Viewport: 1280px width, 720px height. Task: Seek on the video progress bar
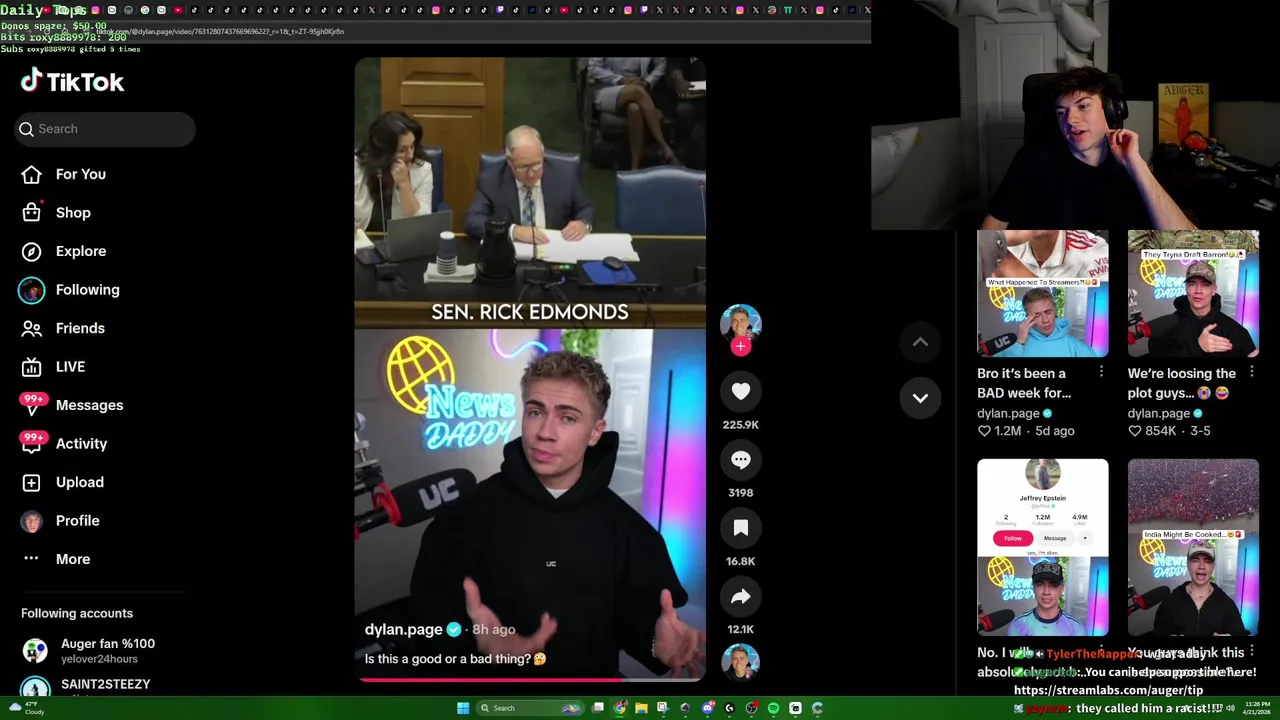click(530, 679)
